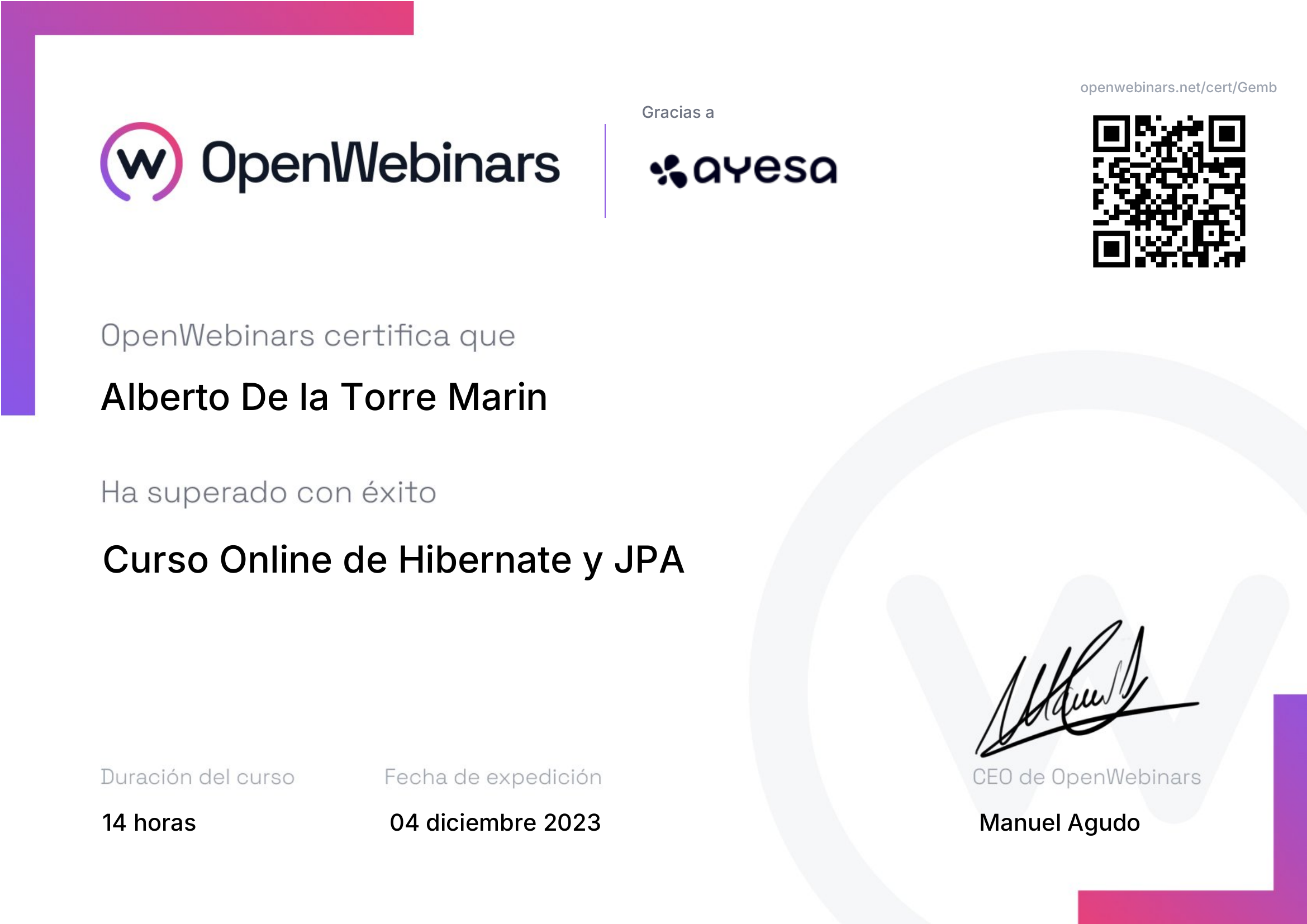Click the ayesa logo
This screenshot has height=924, width=1307.
click(743, 170)
